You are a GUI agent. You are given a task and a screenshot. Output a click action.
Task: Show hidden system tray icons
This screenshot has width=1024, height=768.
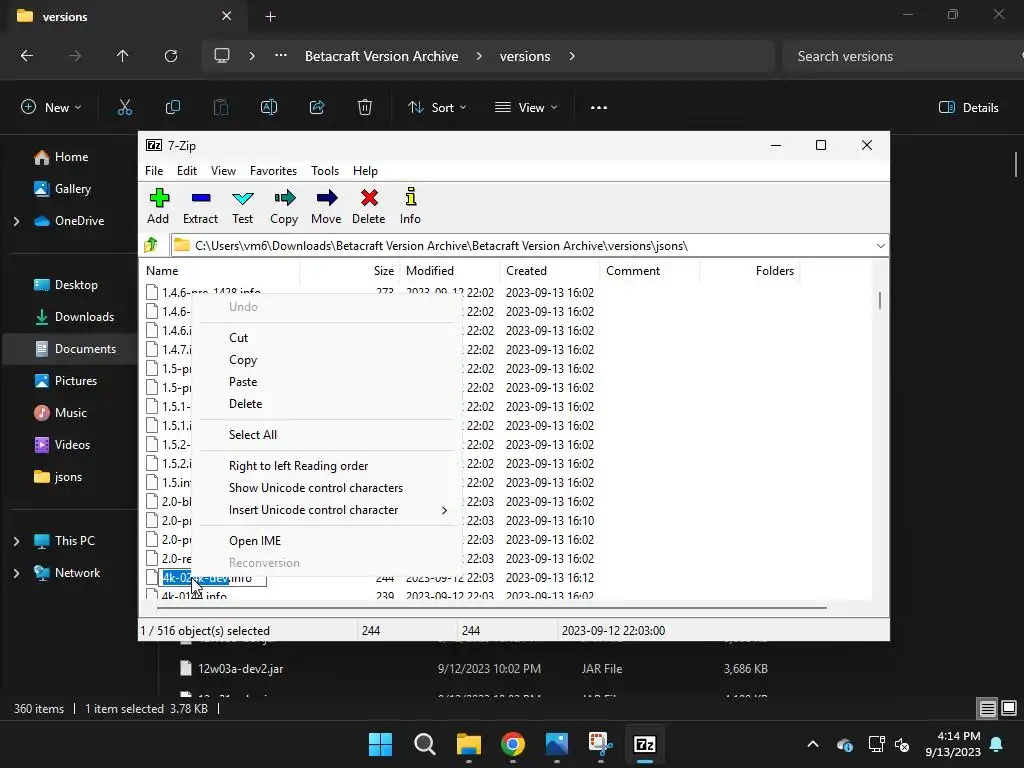(x=812, y=744)
